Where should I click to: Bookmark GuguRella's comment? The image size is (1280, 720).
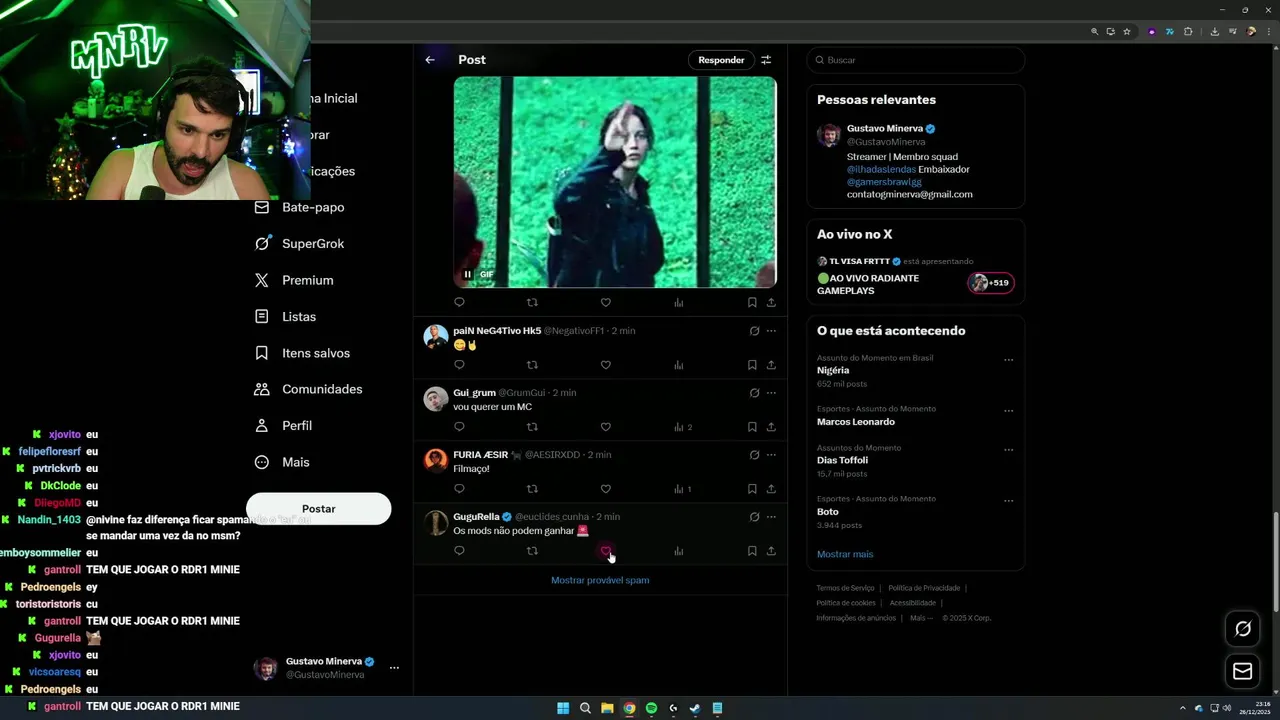point(752,551)
